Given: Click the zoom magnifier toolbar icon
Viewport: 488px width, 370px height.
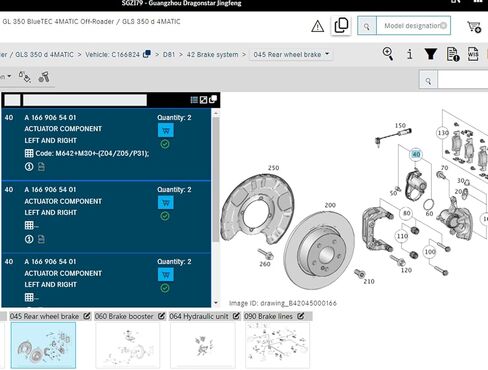Looking at the screenshot, I should coord(388,54).
